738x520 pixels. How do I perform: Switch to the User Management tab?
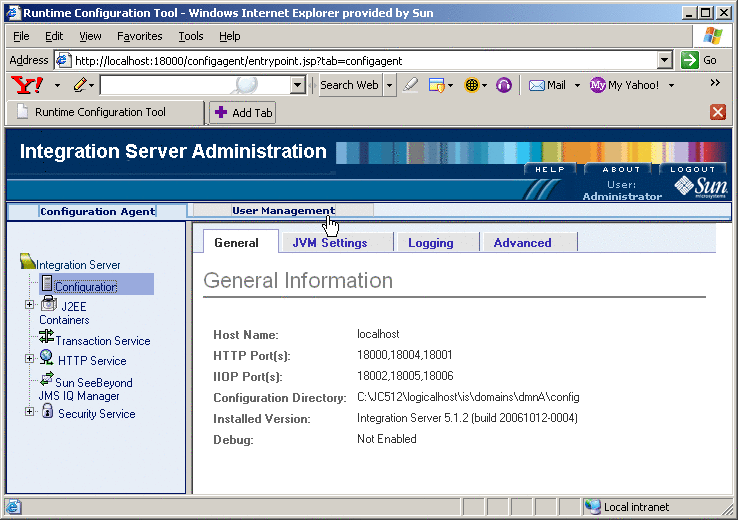[x=283, y=210]
